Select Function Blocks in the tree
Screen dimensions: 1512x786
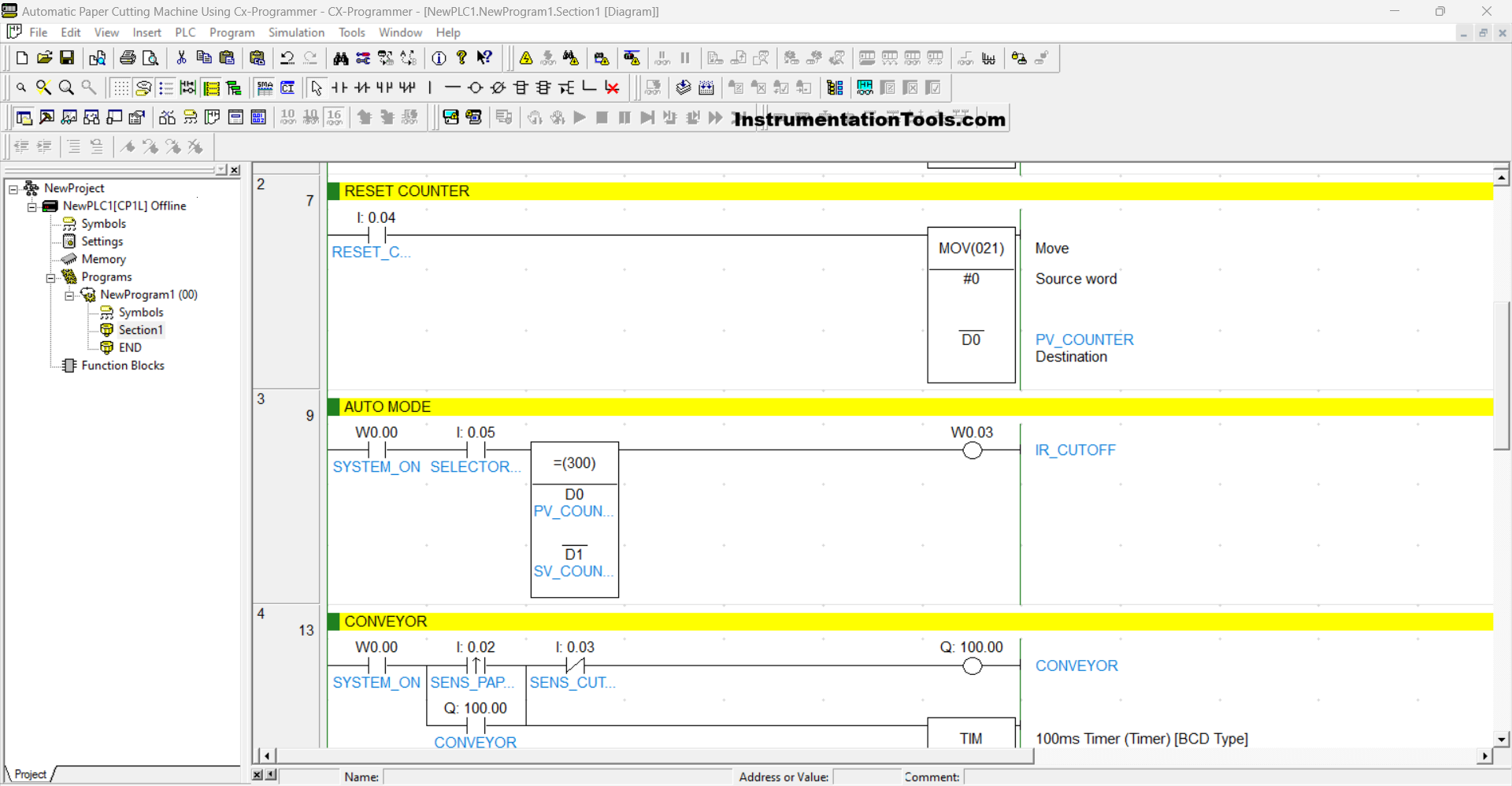point(123,365)
